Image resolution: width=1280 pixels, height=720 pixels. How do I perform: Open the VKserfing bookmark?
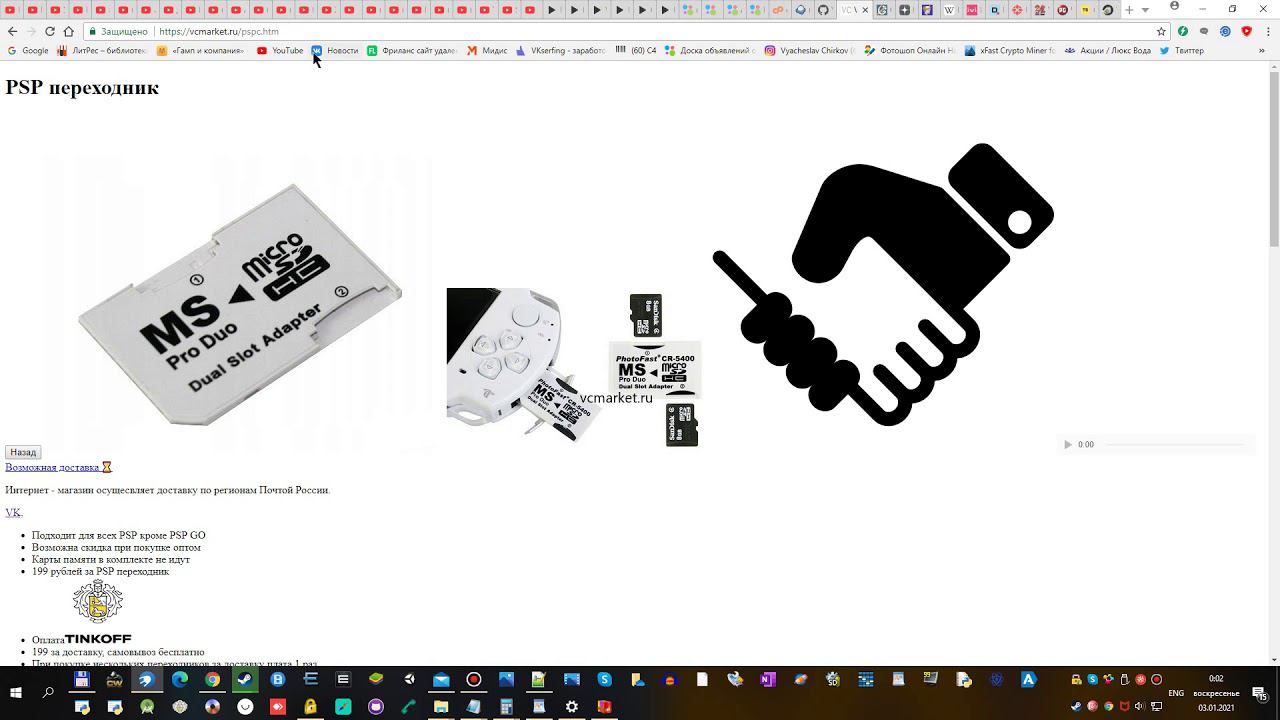click(560, 50)
